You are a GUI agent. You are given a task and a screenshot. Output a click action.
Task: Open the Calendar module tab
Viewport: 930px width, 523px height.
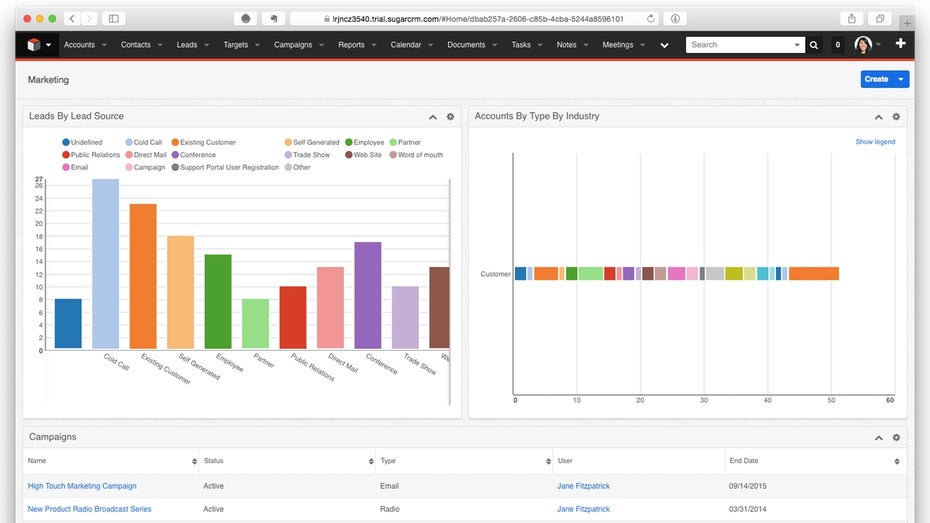(x=406, y=45)
